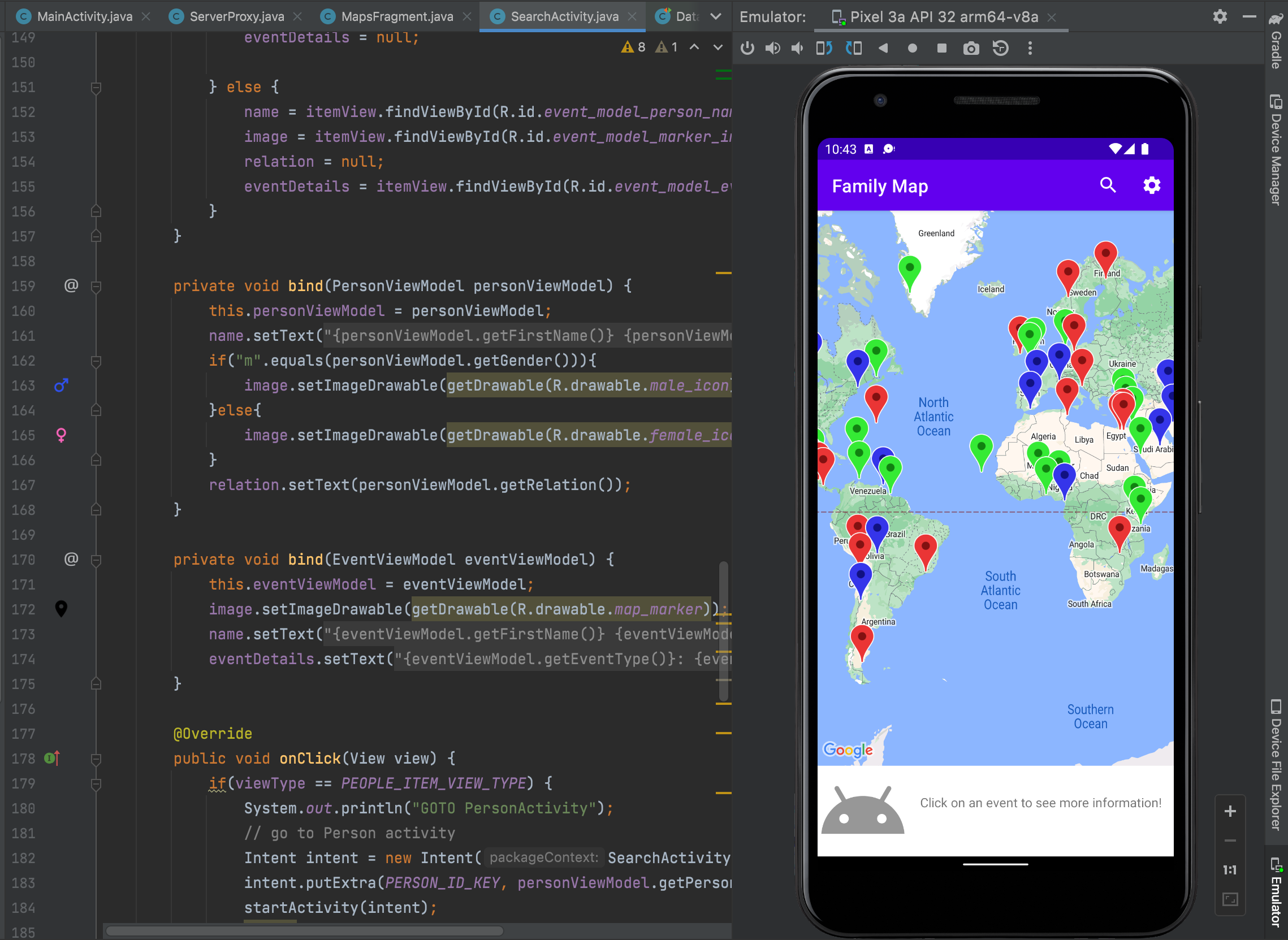The width and height of the screenshot is (1288, 940).
Task: Show hidden editor tabs dropdown
Action: pyautogui.click(x=716, y=16)
